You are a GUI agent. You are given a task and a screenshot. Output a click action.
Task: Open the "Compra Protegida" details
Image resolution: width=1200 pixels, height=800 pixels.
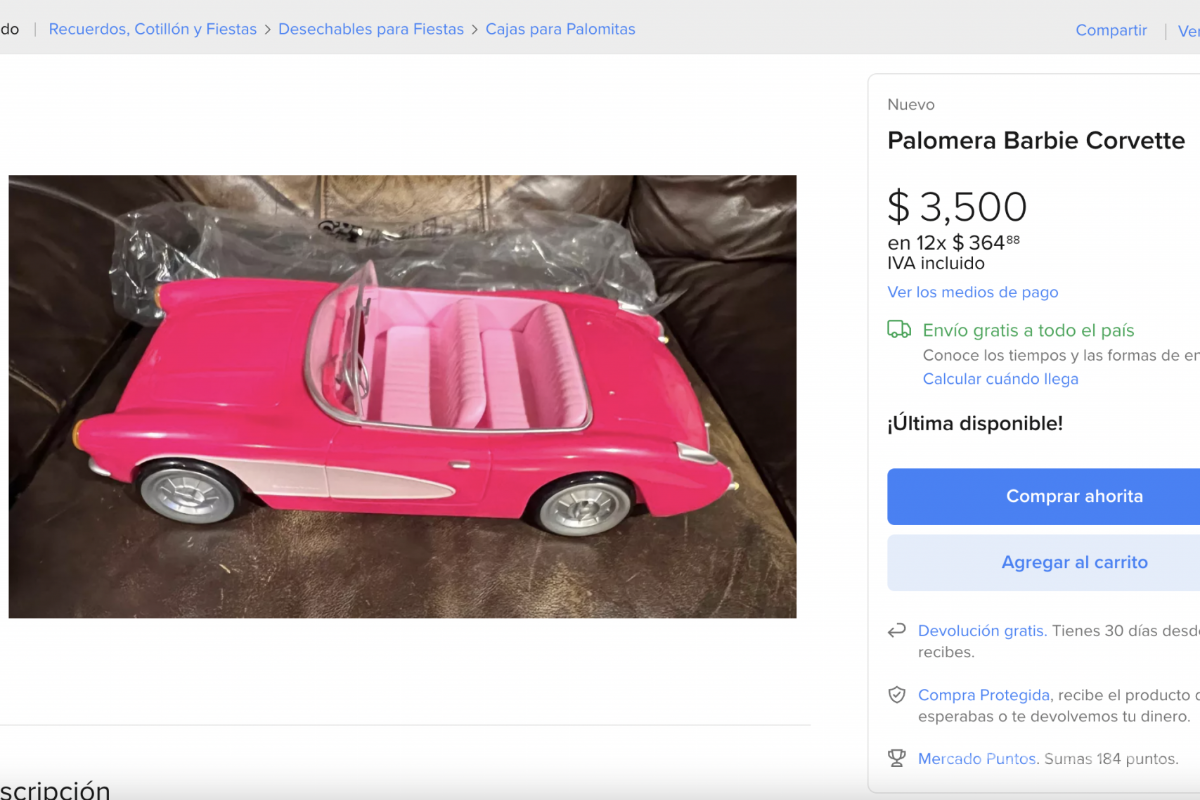tap(983, 694)
